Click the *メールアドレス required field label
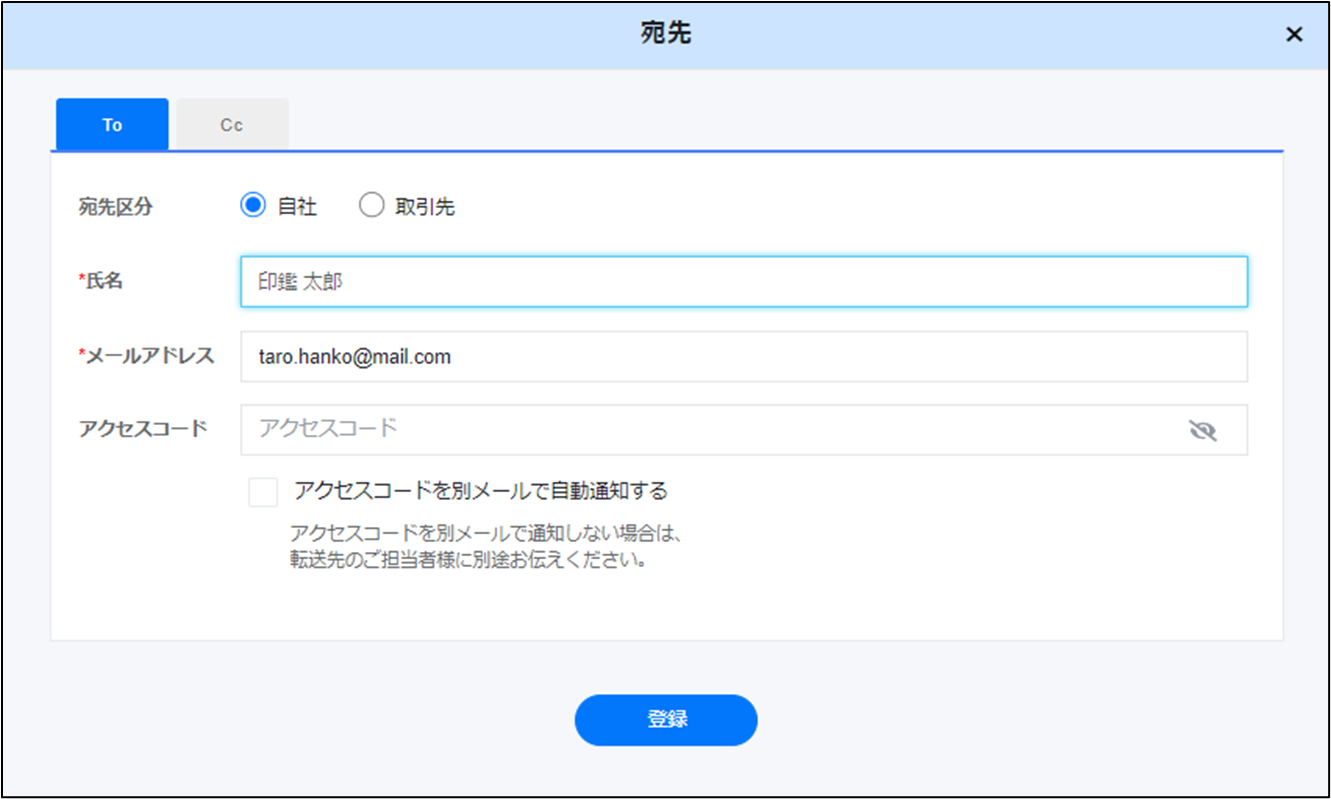This screenshot has width=1331, height=799. 146,357
